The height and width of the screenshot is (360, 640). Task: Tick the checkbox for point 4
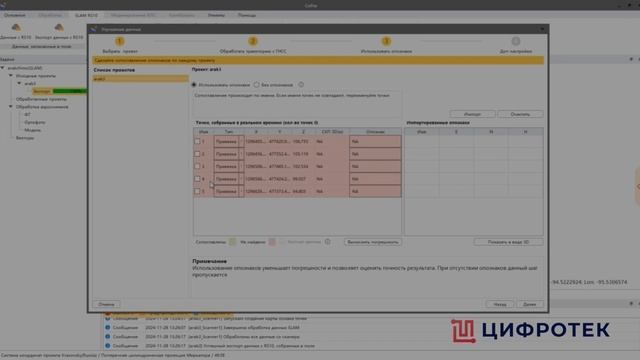tap(198, 179)
